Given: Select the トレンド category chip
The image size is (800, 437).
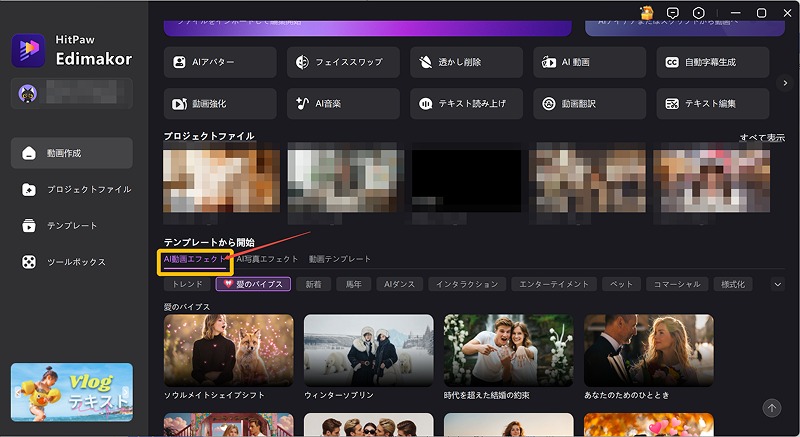Looking at the screenshot, I should point(187,284).
